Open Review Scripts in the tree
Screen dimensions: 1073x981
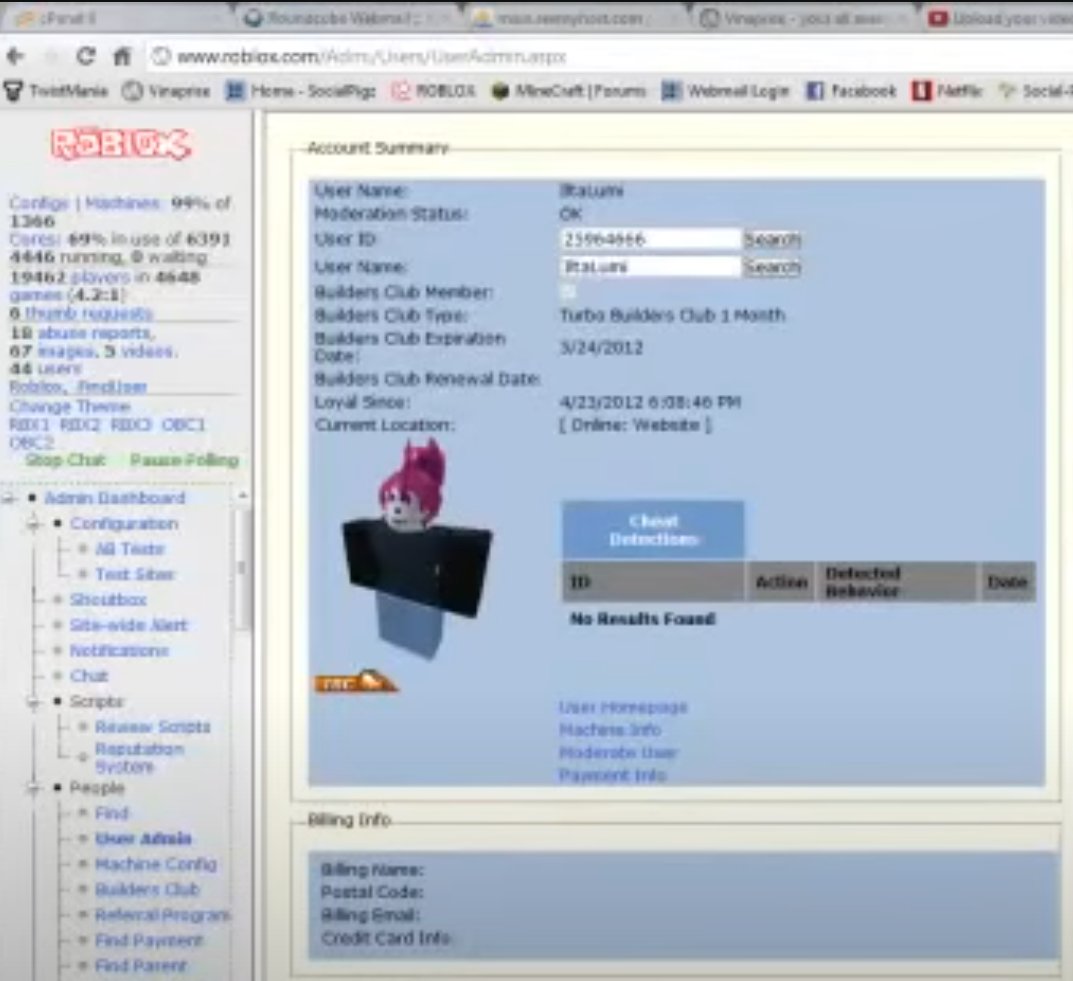153,727
